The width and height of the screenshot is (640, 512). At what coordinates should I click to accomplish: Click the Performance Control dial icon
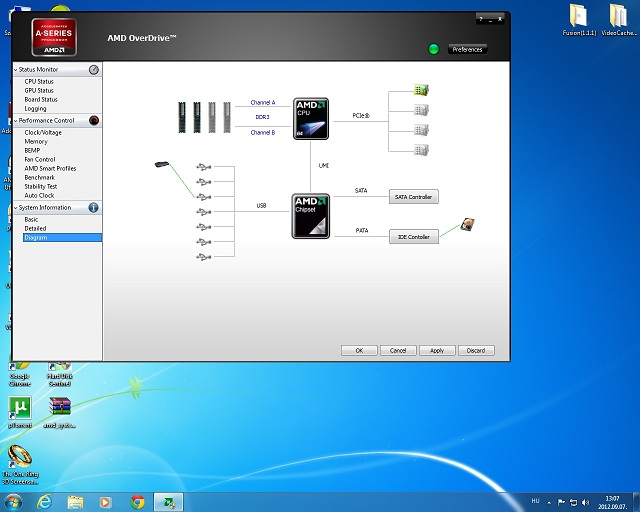[x=94, y=121]
